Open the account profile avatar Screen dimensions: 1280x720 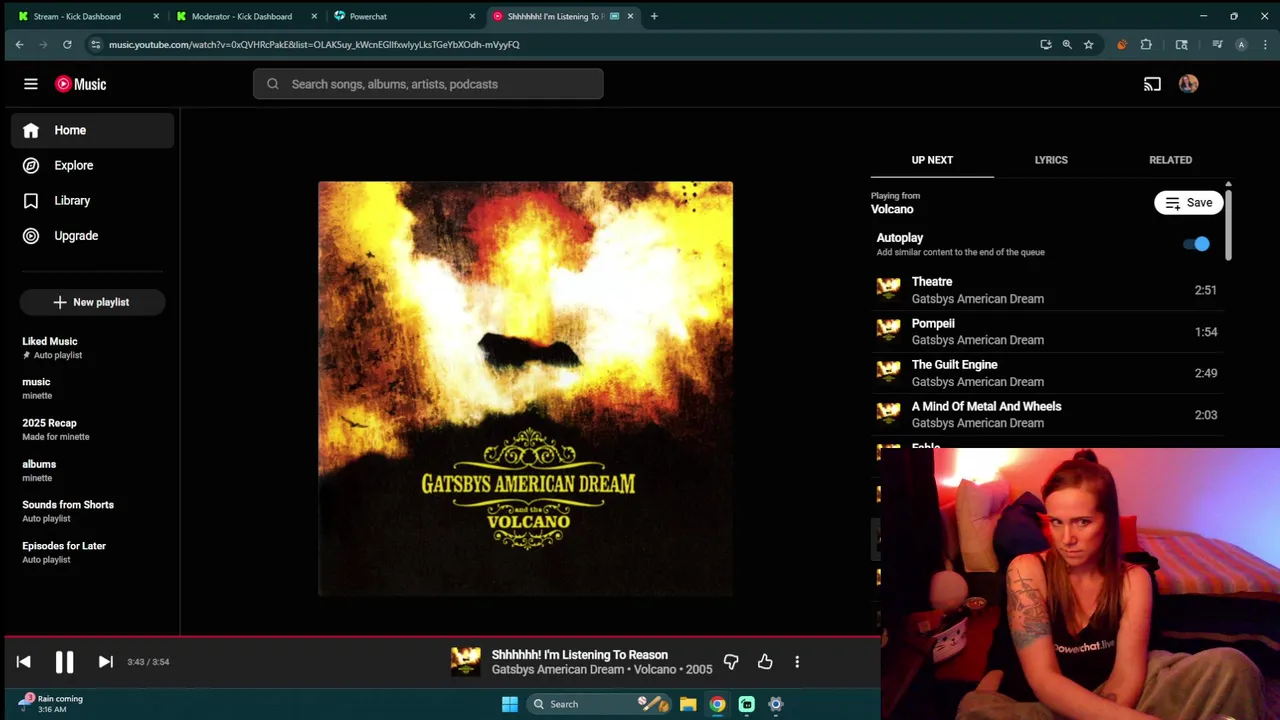pyautogui.click(x=1188, y=84)
